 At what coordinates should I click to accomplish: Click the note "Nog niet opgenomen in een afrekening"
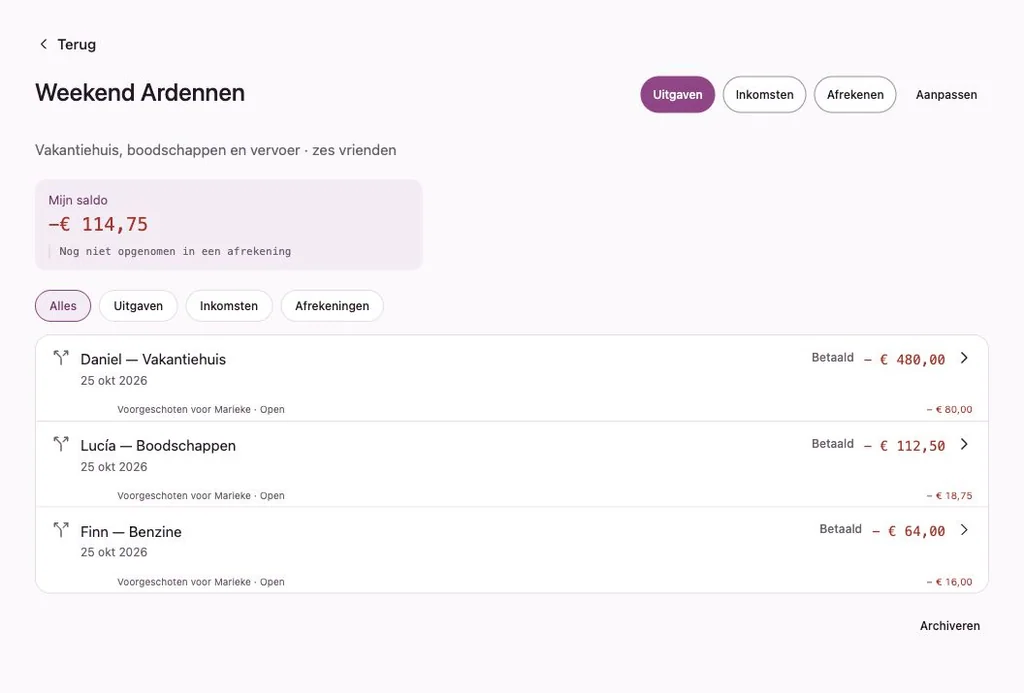(175, 251)
